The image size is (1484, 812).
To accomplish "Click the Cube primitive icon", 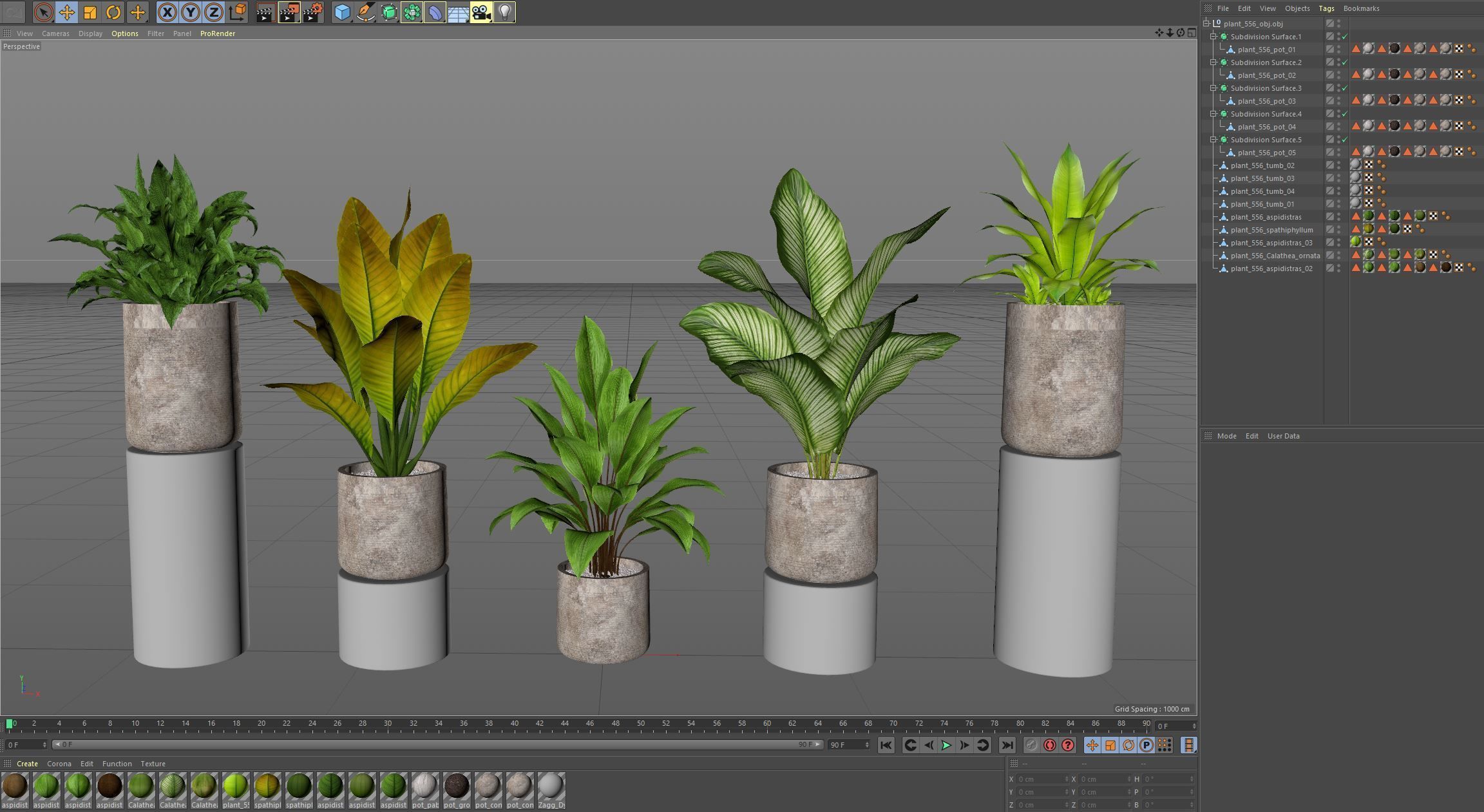I will point(342,12).
